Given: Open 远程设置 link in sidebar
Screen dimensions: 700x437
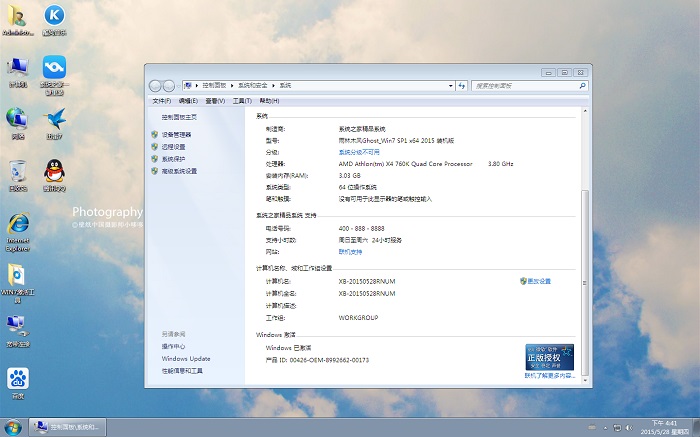Looking at the screenshot, I should pos(173,146).
